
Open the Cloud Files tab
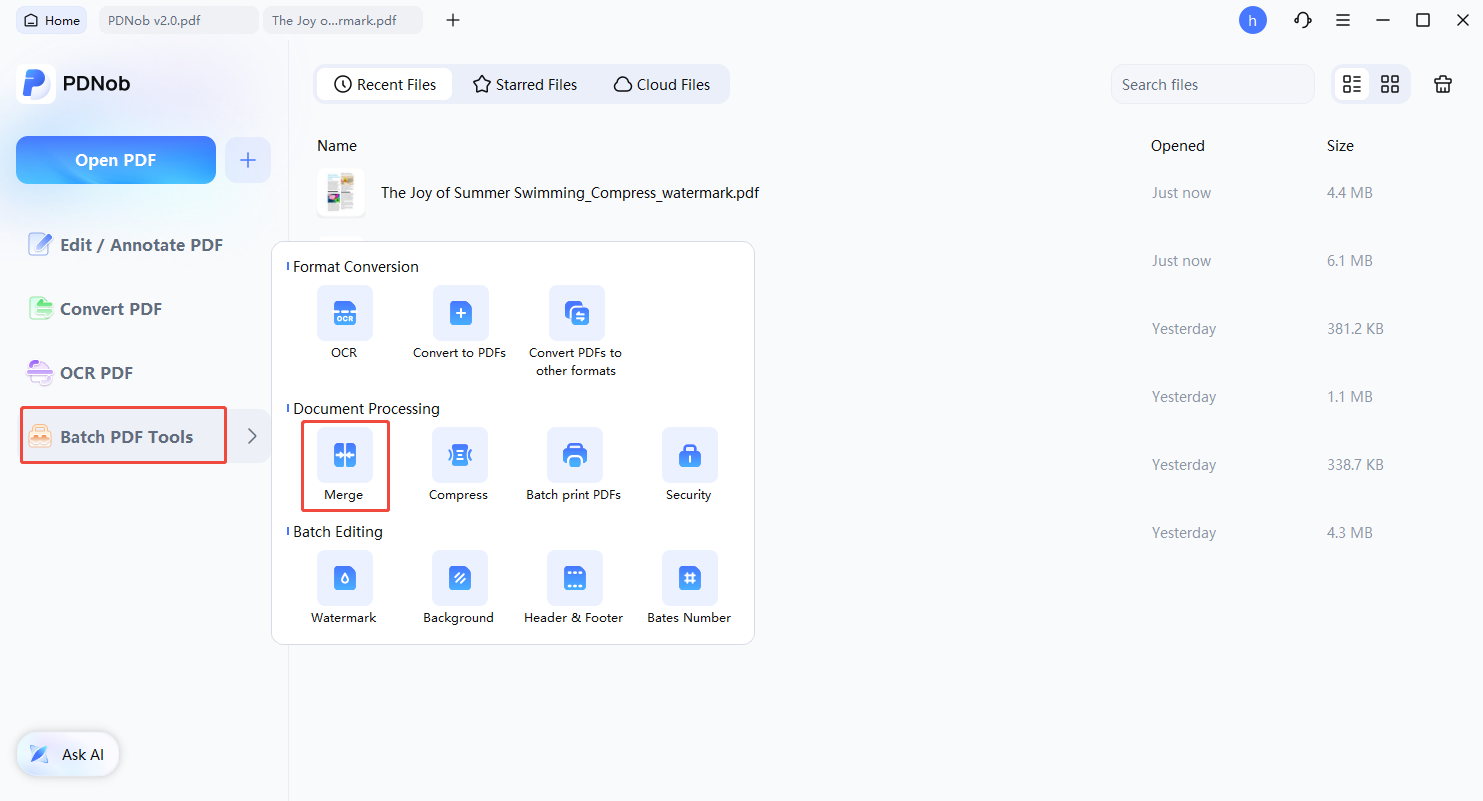pos(662,85)
